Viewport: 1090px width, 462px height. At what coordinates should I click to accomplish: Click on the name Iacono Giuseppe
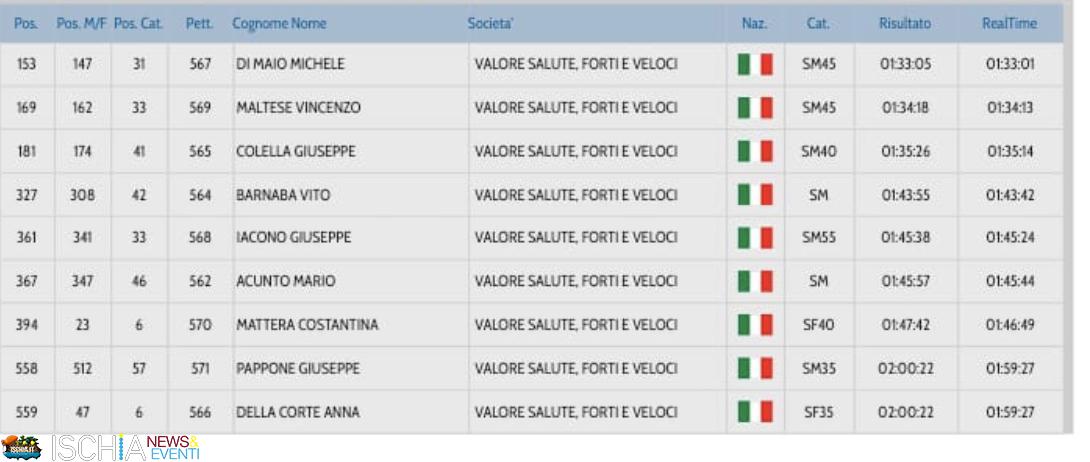(x=293, y=238)
